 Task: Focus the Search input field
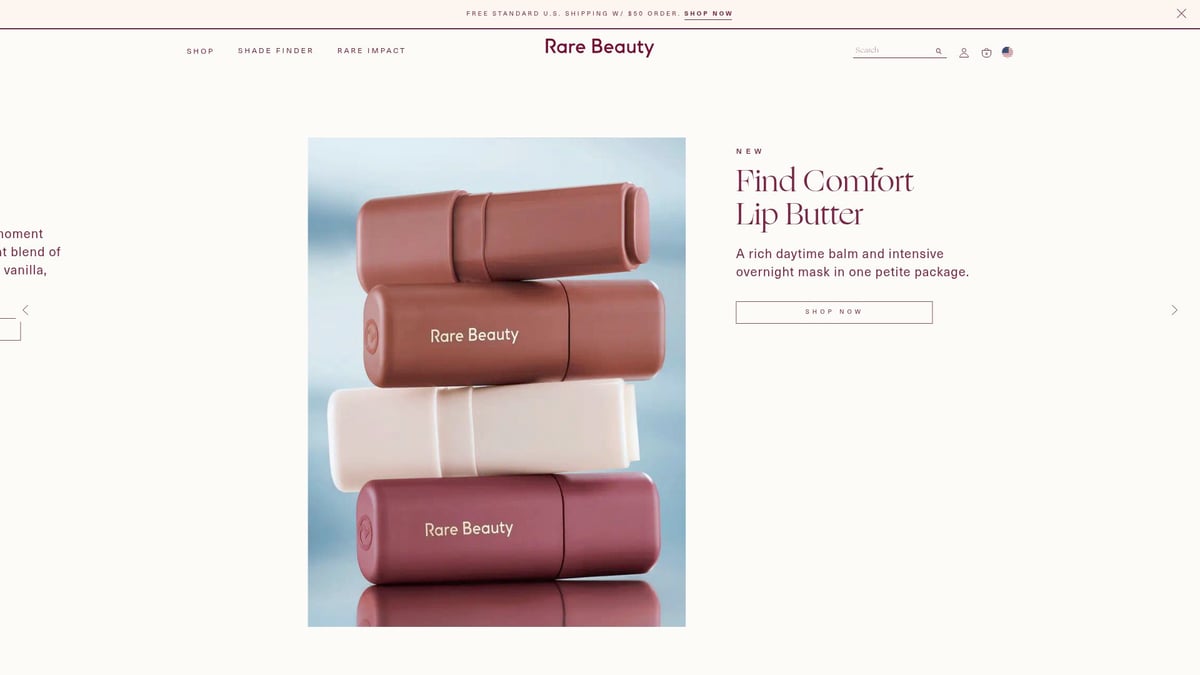(892, 50)
